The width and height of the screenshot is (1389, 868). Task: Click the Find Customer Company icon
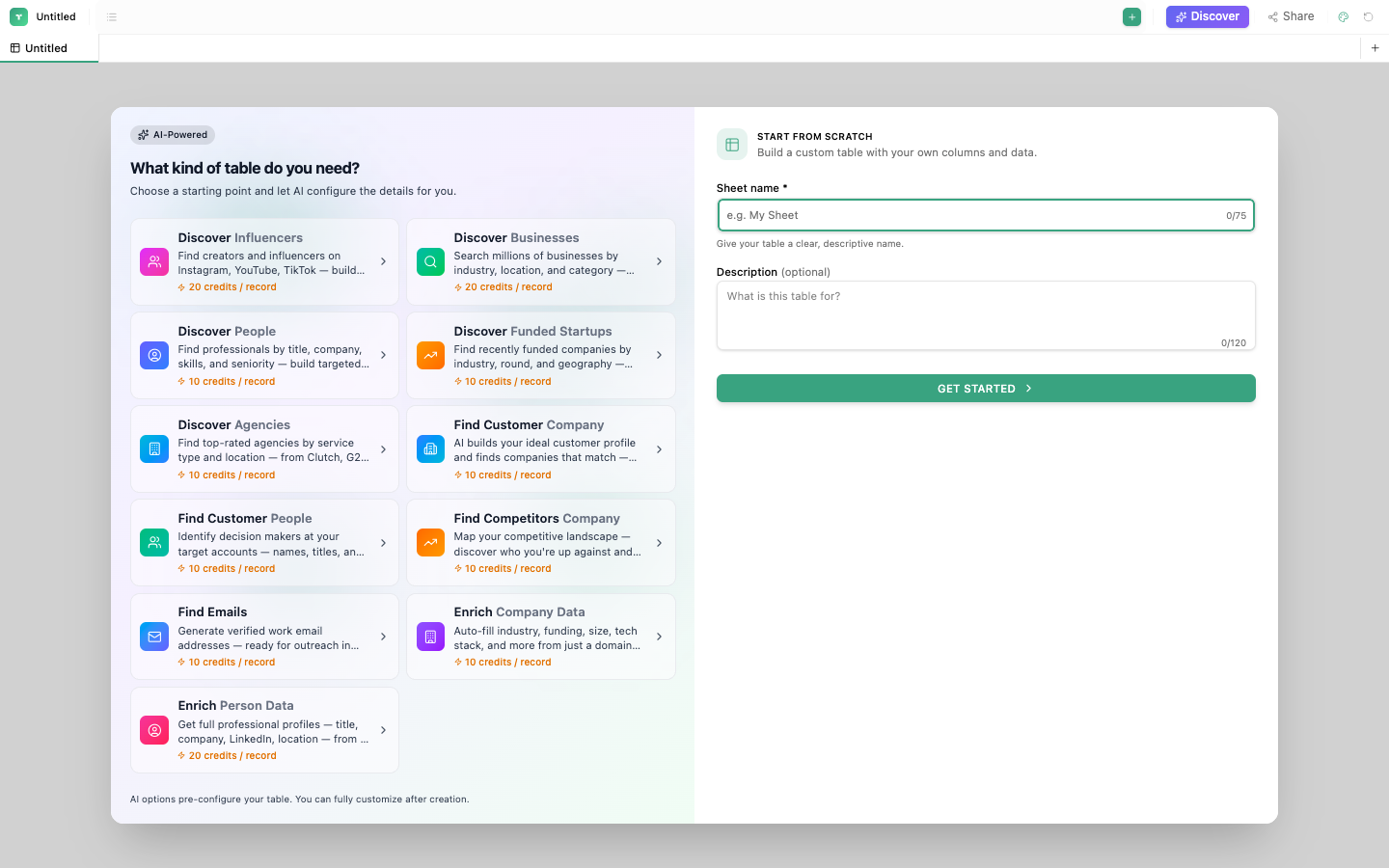[430, 448]
